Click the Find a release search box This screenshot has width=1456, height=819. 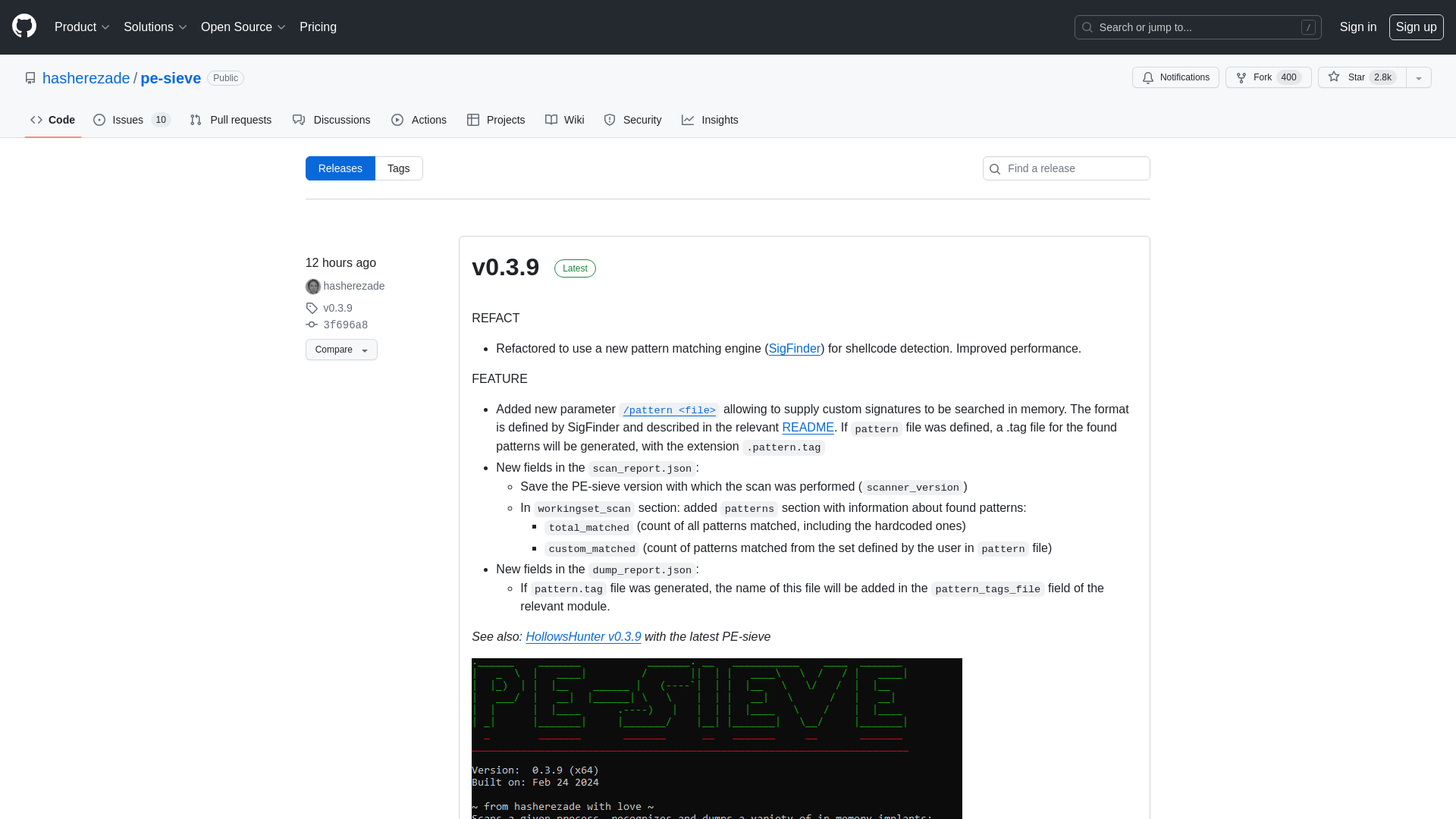pos(1066,168)
